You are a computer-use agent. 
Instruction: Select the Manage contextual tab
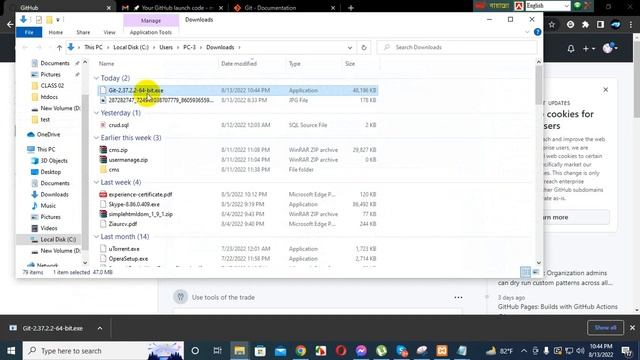pyautogui.click(x=151, y=20)
